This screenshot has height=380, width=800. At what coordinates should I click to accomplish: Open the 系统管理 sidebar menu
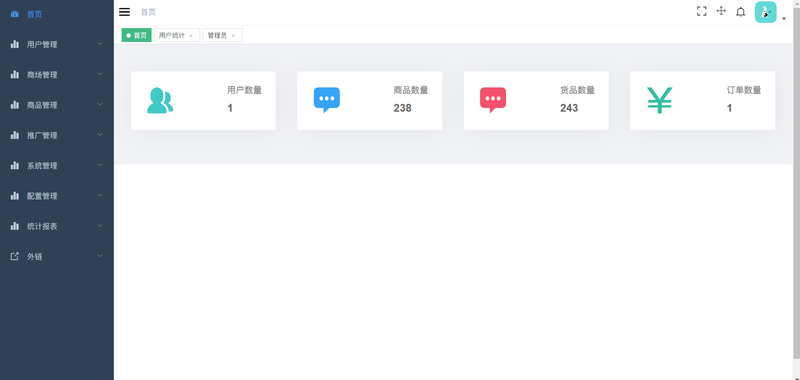tap(57, 165)
